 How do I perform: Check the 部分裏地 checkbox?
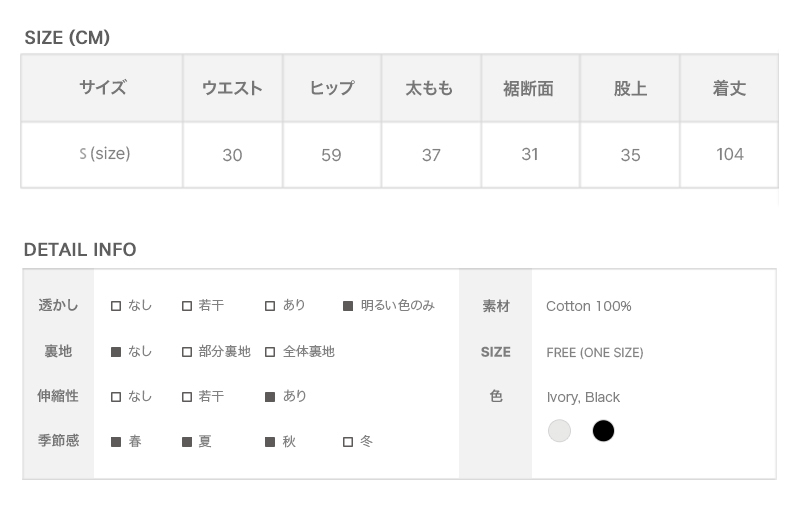187,352
